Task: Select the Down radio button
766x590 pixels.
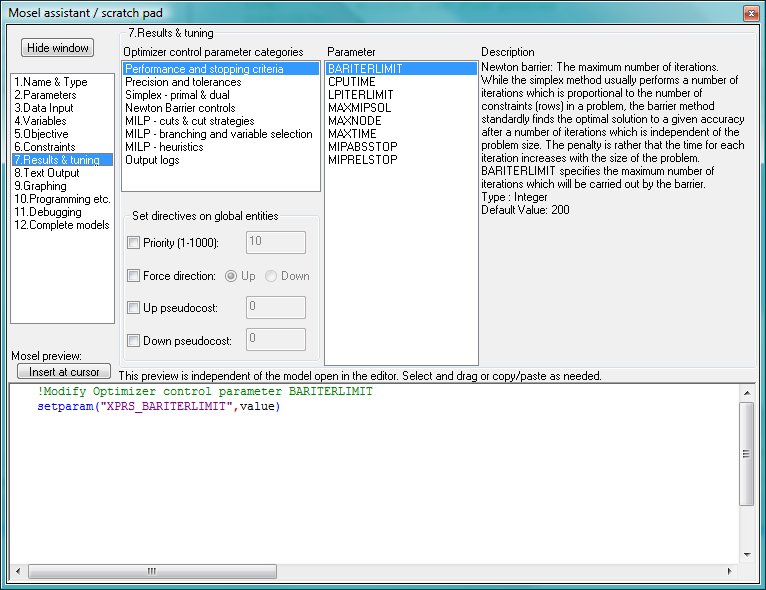Action: pos(272,276)
